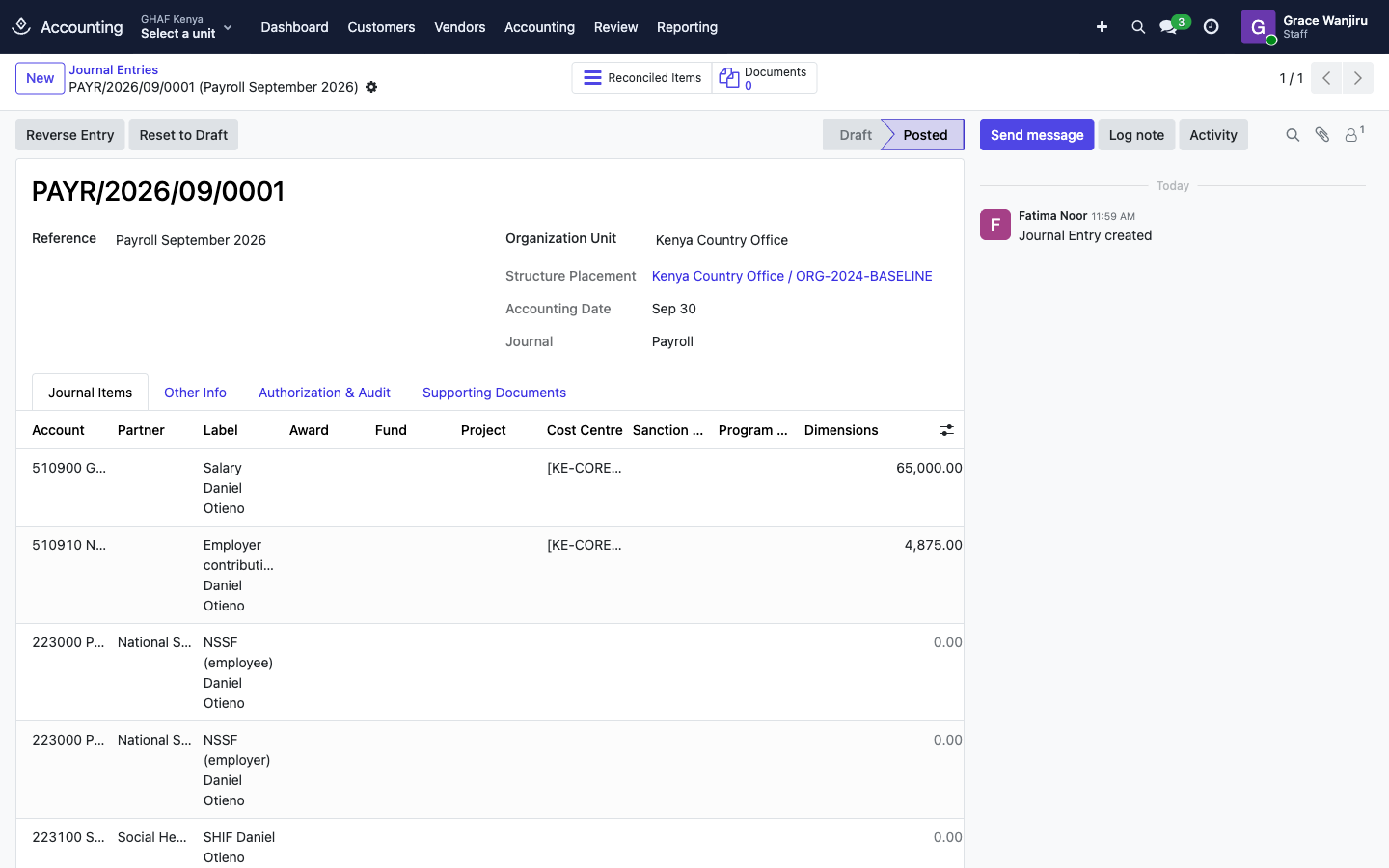Open the Customers menu
This screenshot has height=868, width=1389.
click(x=381, y=27)
